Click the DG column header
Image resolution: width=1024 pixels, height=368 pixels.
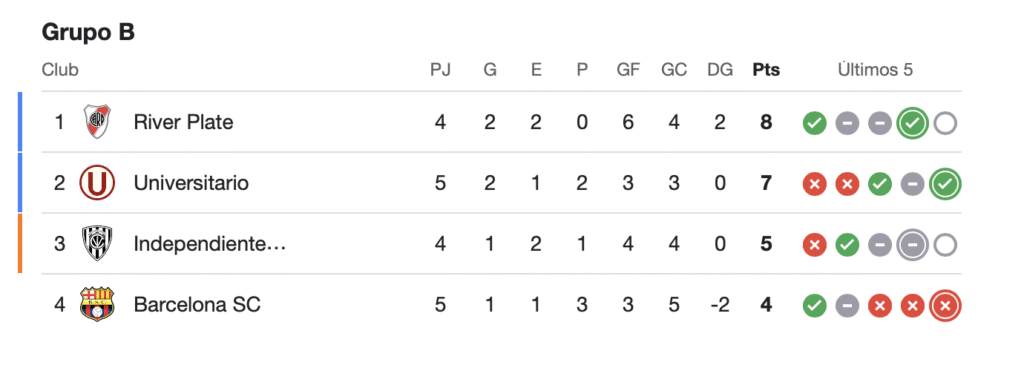720,70
